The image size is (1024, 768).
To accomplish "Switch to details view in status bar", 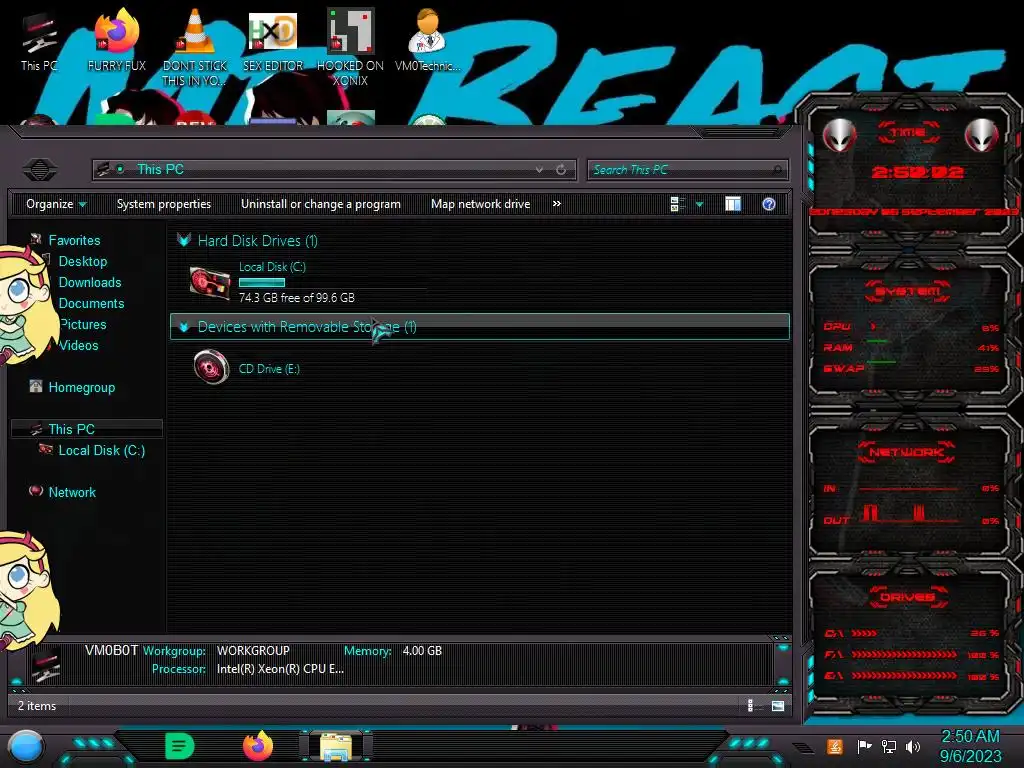I will (752, 705).
